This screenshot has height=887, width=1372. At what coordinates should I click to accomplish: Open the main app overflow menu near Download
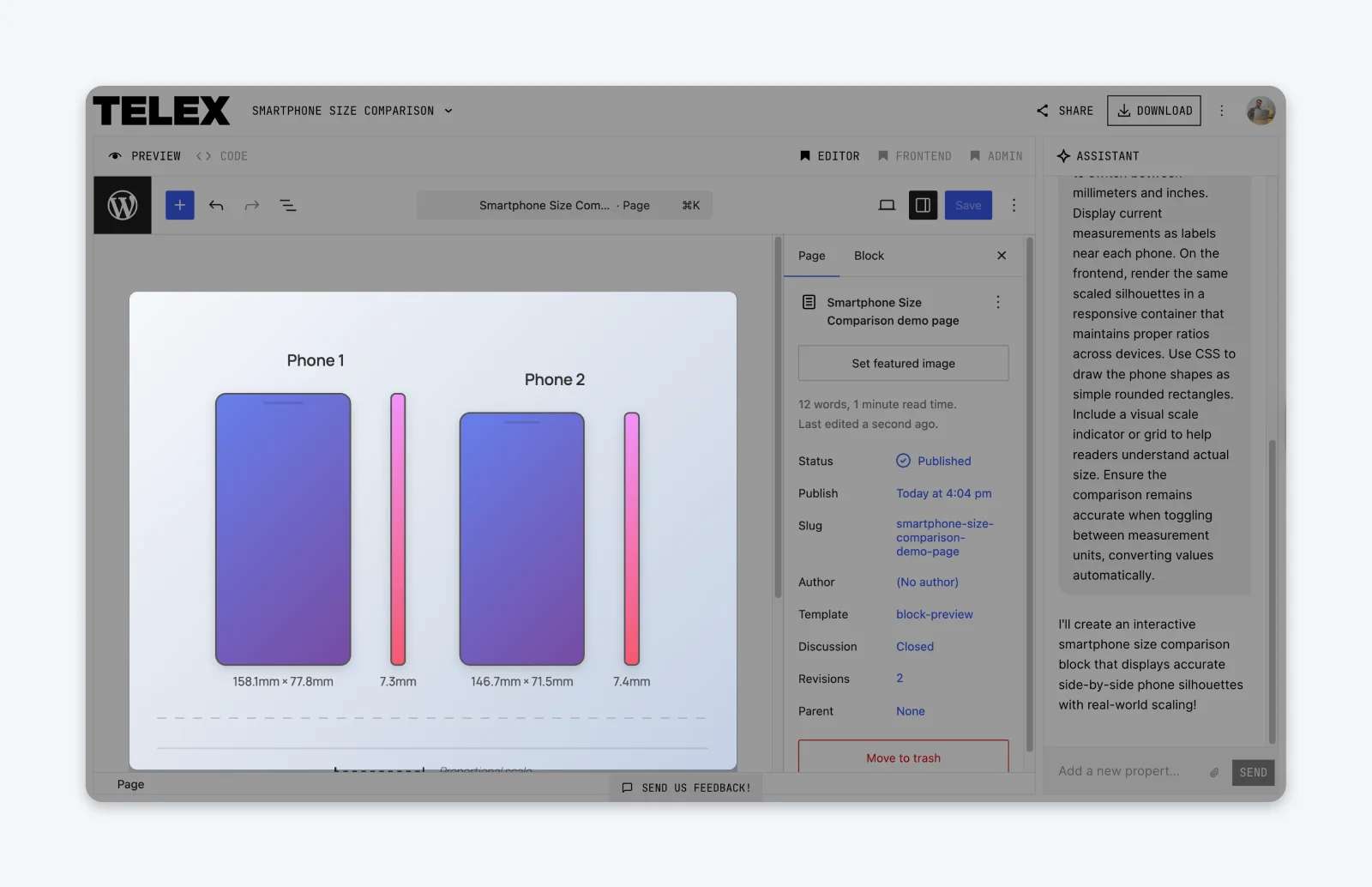(1222, 110)
